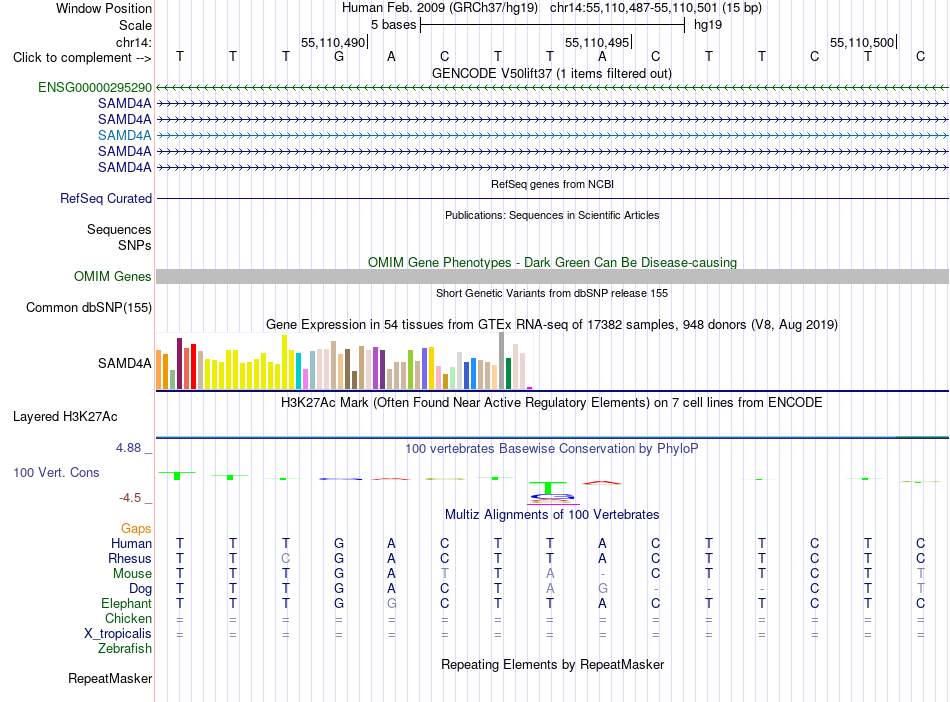Screen dimensions: 950x702
Task: Open 'RefSeq genes from NCBI' track title
Action: point(552,184)
